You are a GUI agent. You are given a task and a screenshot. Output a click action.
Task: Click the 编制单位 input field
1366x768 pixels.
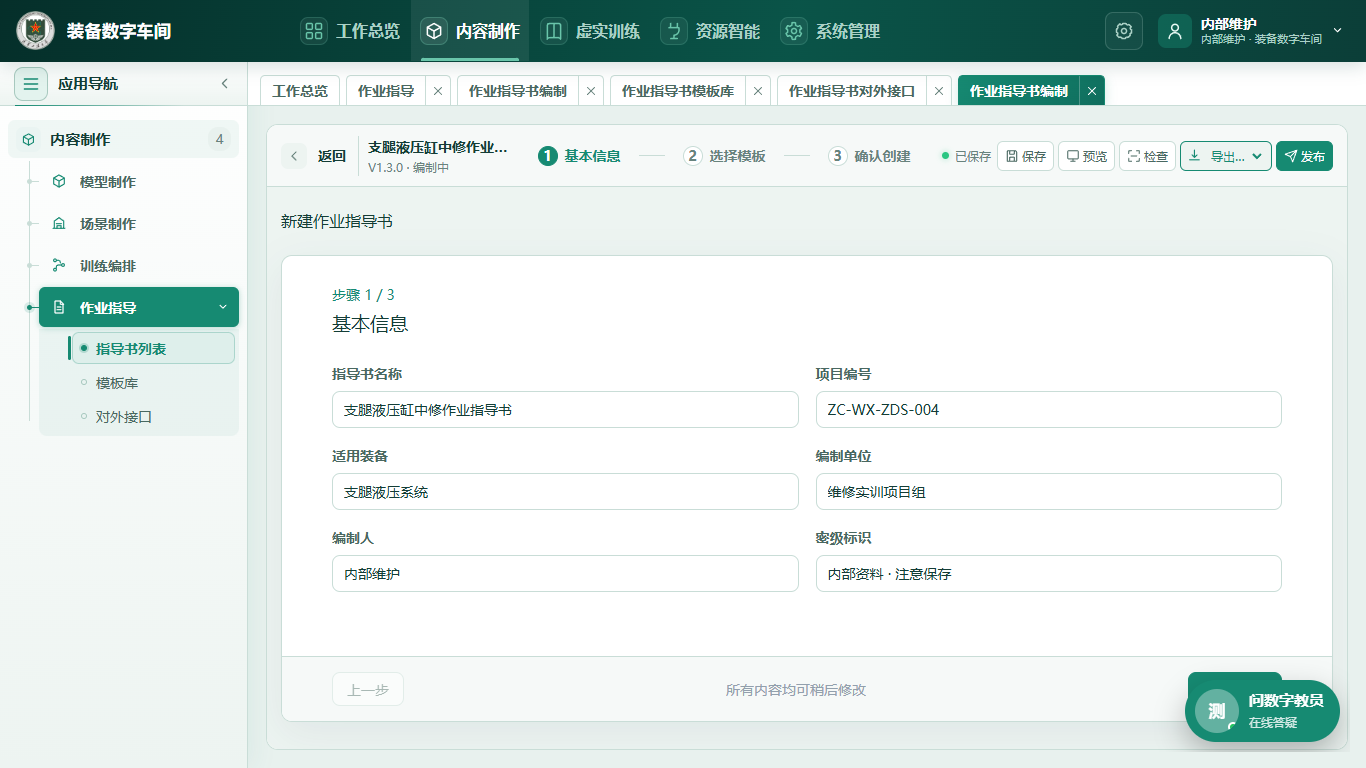click(1048, 492)
